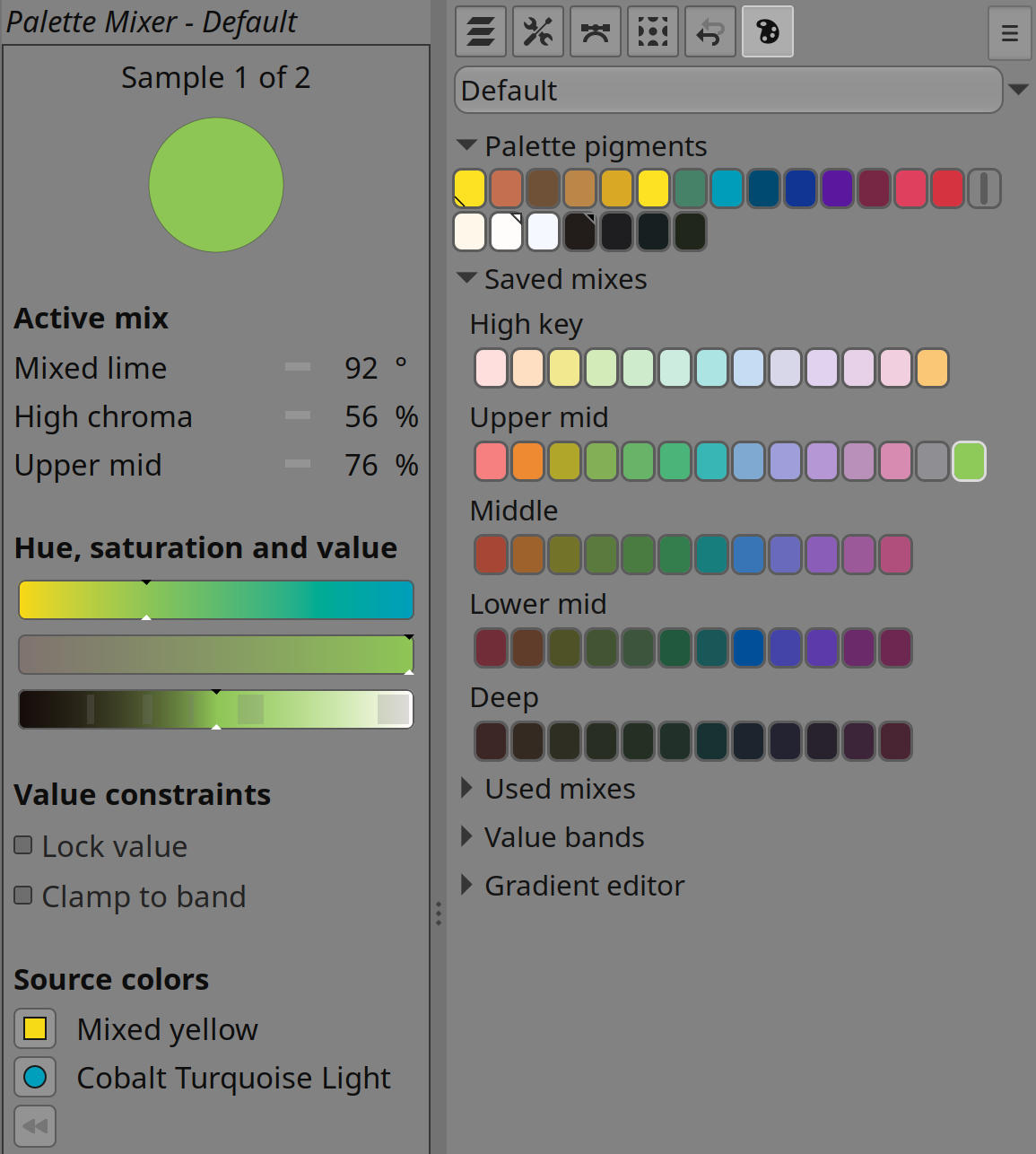Viewport: 1036px width, 1154px height.
Task: Open the undo history panel icon
Action: (x=710, y=32)
